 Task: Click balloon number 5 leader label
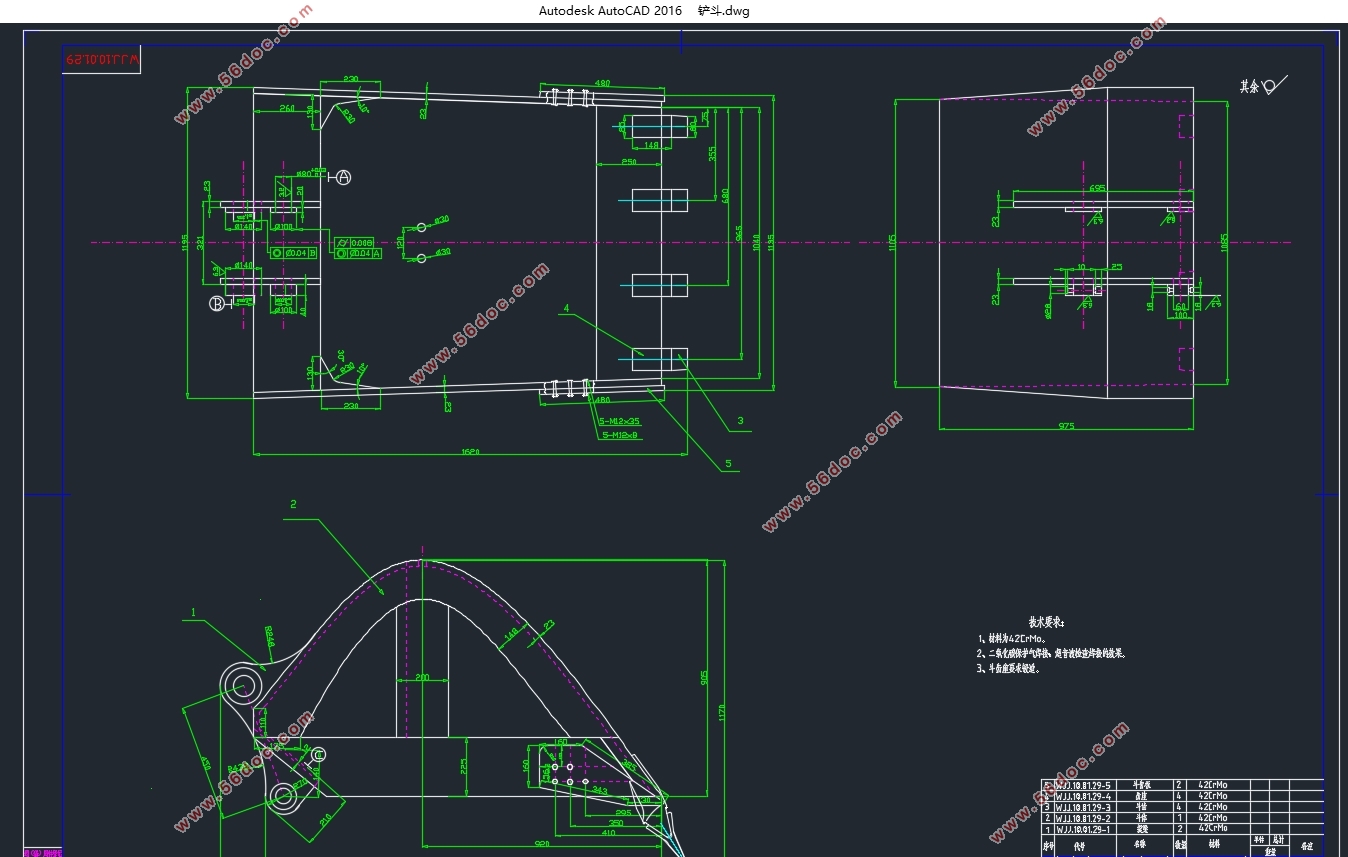pyautogui.click(x=728, y=463)
